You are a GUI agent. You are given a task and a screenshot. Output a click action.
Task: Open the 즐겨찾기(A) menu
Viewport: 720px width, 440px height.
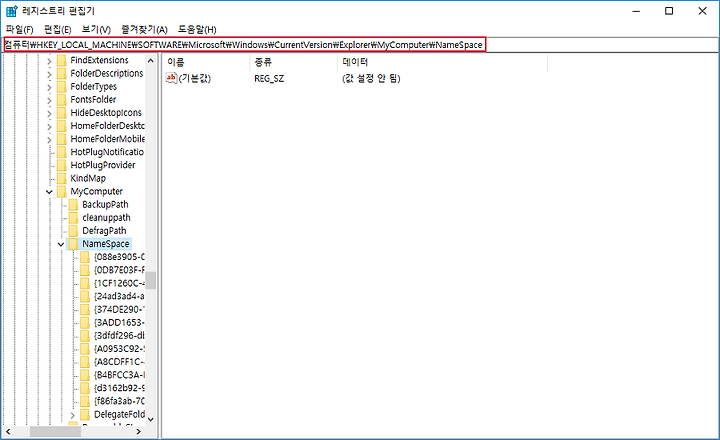pos(144,29)
